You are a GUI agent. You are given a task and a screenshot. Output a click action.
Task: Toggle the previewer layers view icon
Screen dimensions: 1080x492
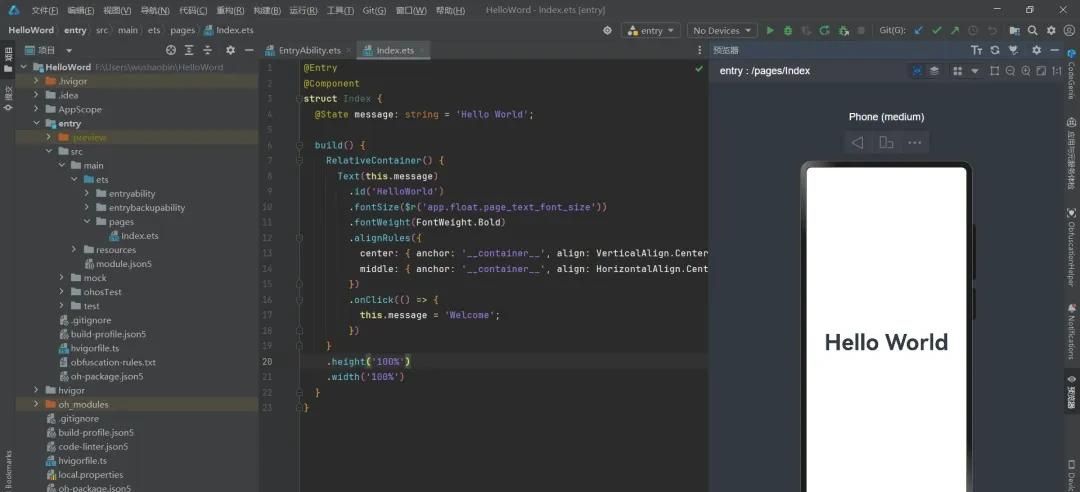pyautogui.click(x=934, y=71)
